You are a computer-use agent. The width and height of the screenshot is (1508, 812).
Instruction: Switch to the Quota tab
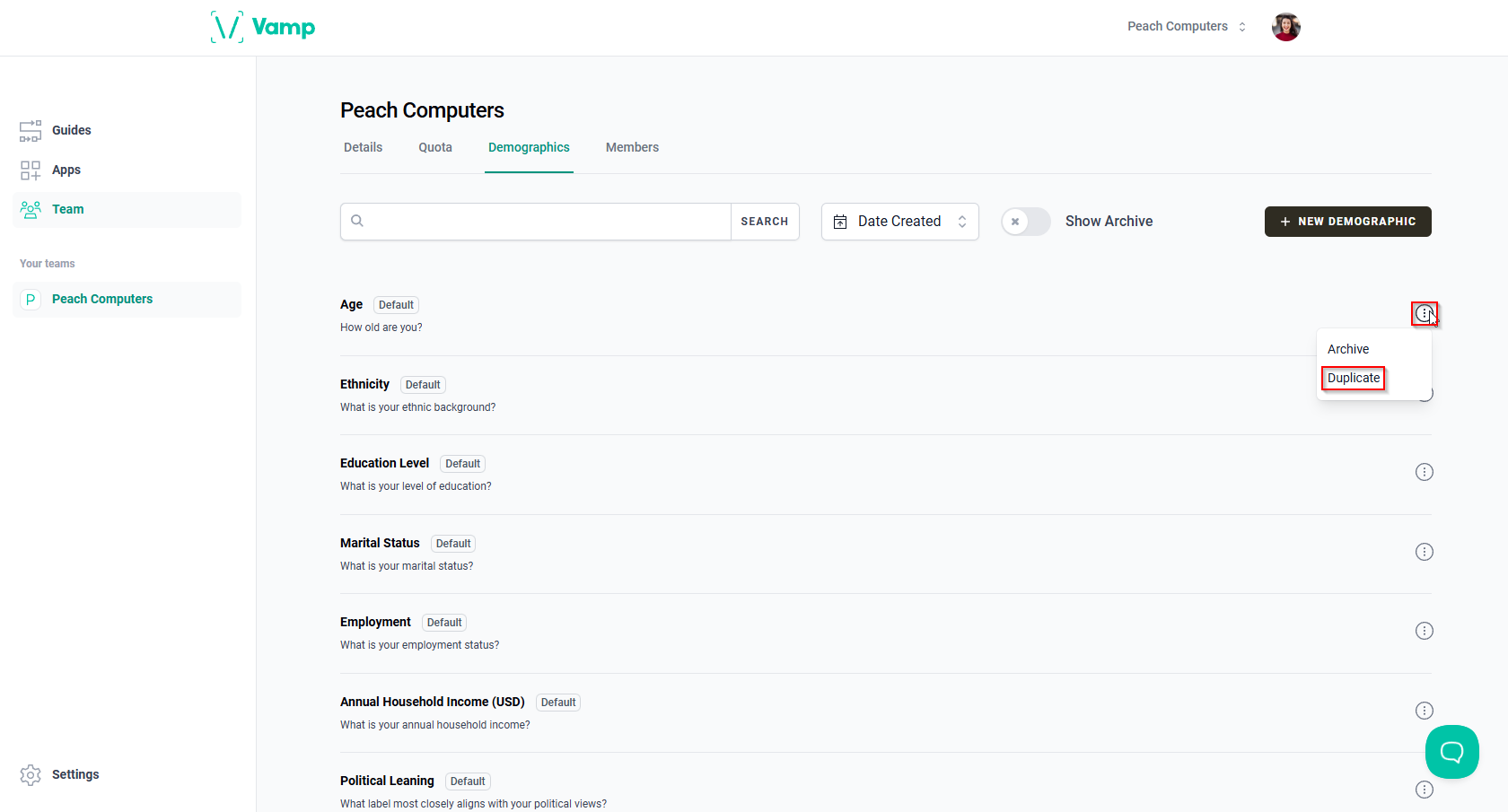click(x=435, y=147)
